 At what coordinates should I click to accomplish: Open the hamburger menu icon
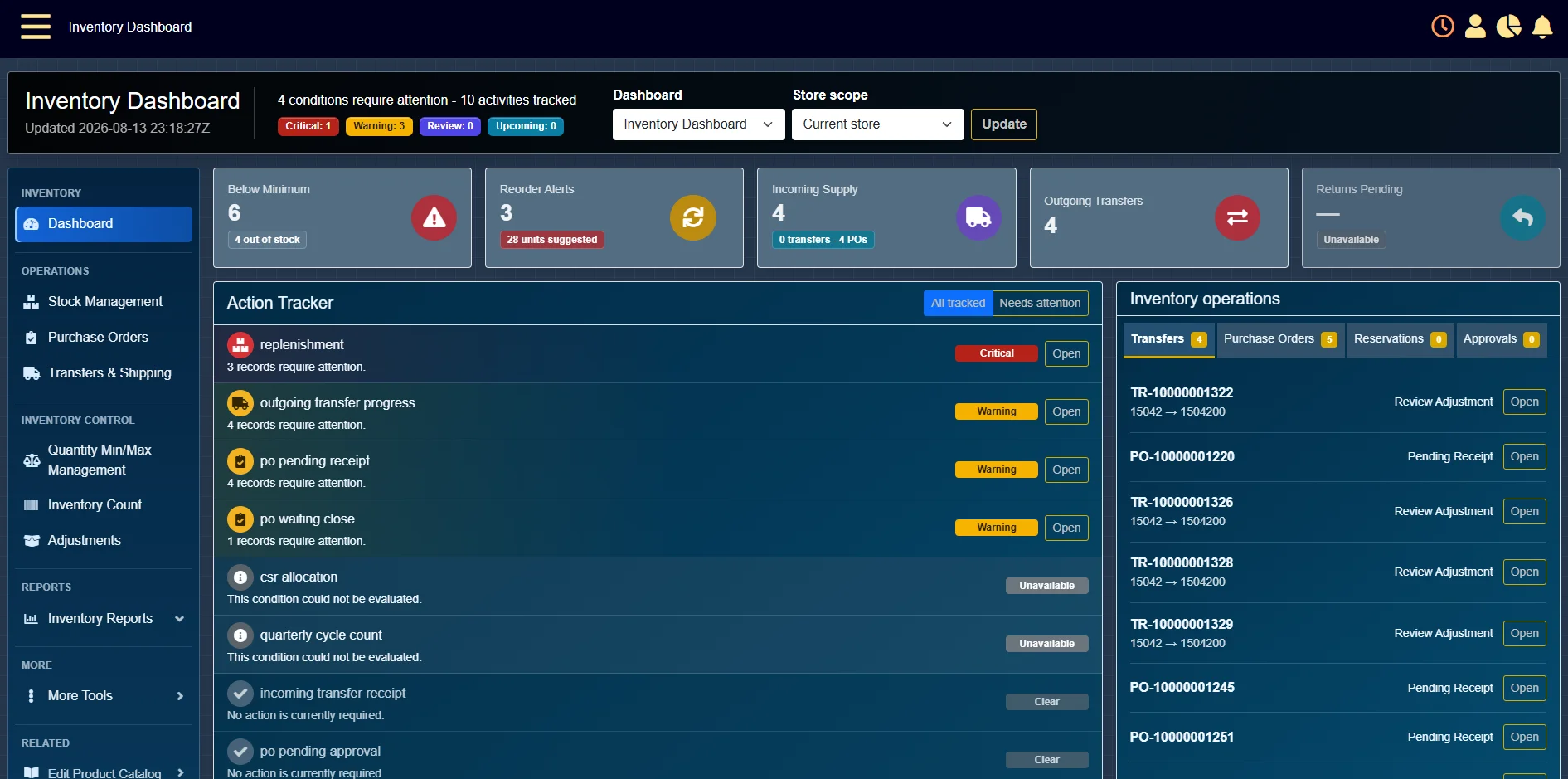36,27
